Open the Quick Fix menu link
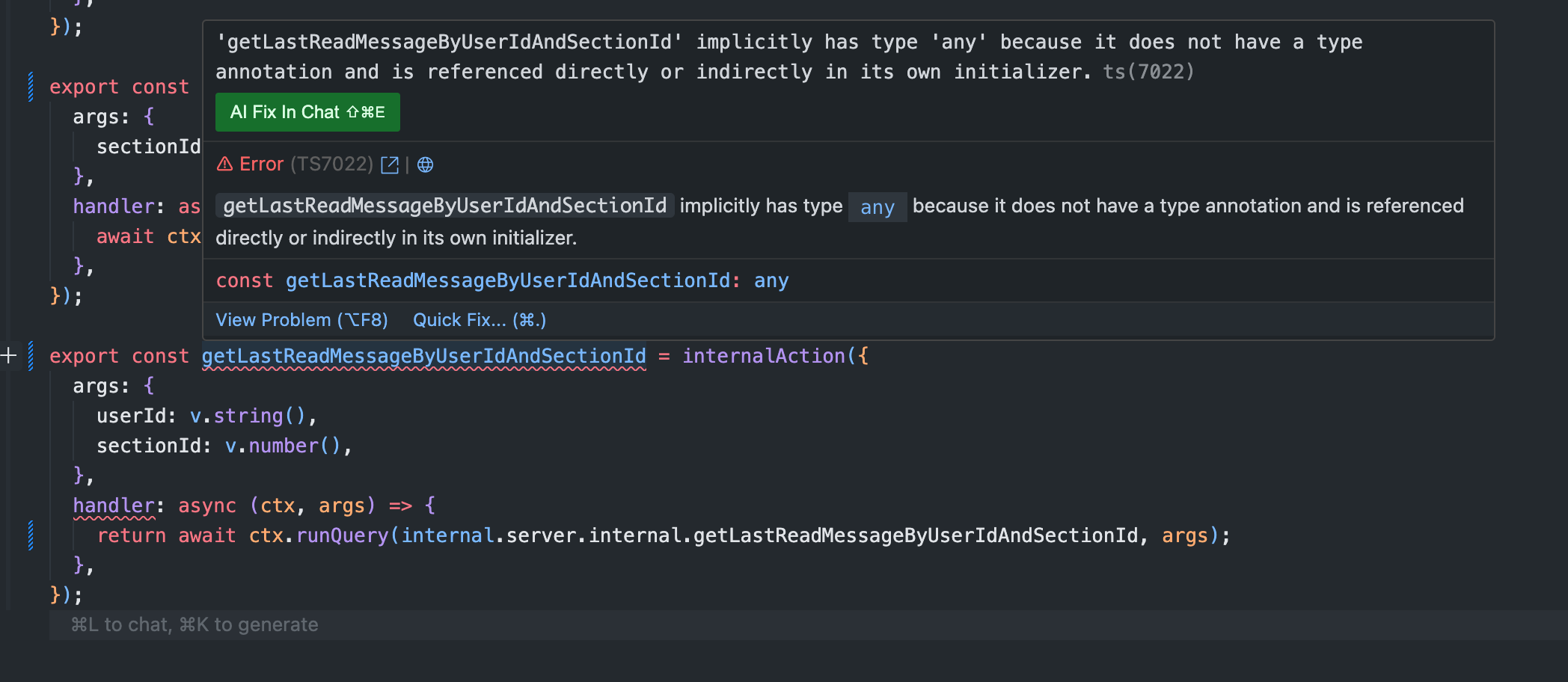Screen dimensions: 1568x682 [480, 320]
